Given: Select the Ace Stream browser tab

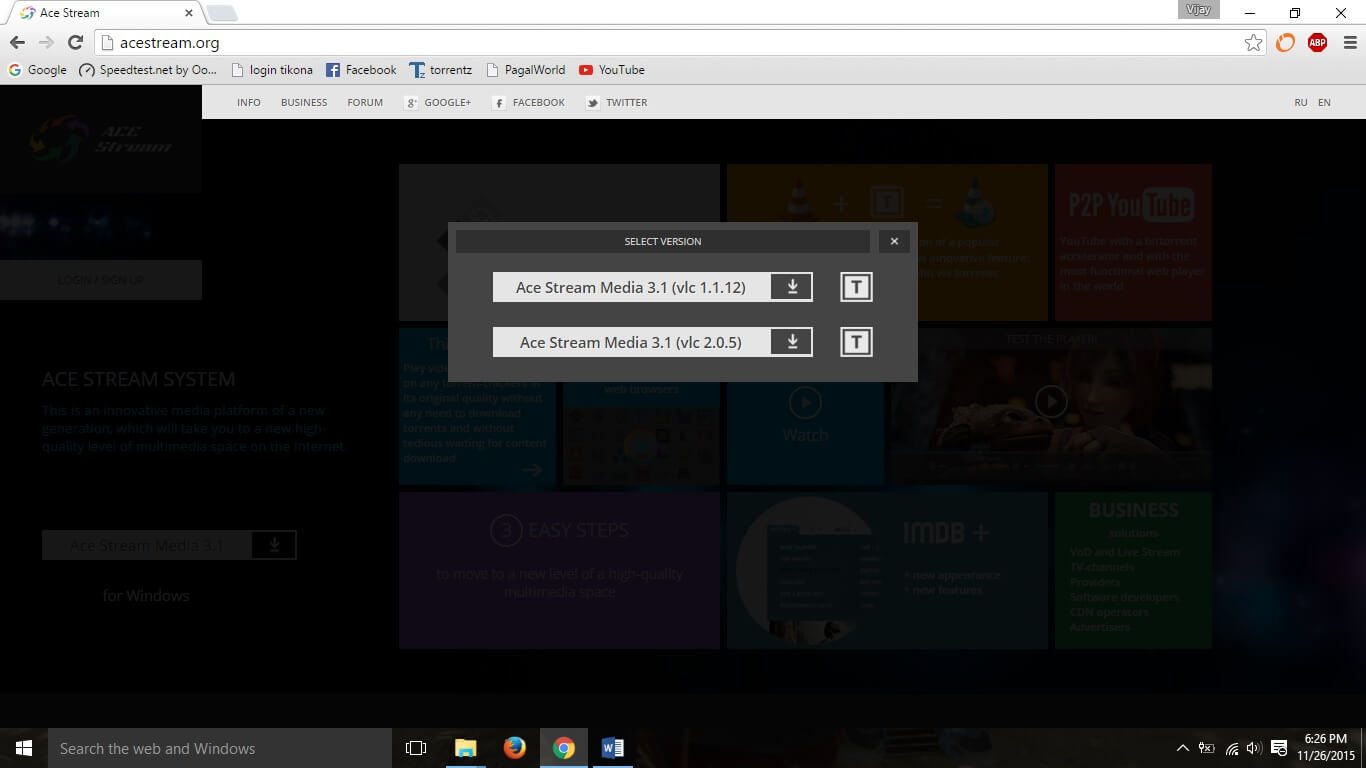Looking at the screenshot, I should click(105, 13).
